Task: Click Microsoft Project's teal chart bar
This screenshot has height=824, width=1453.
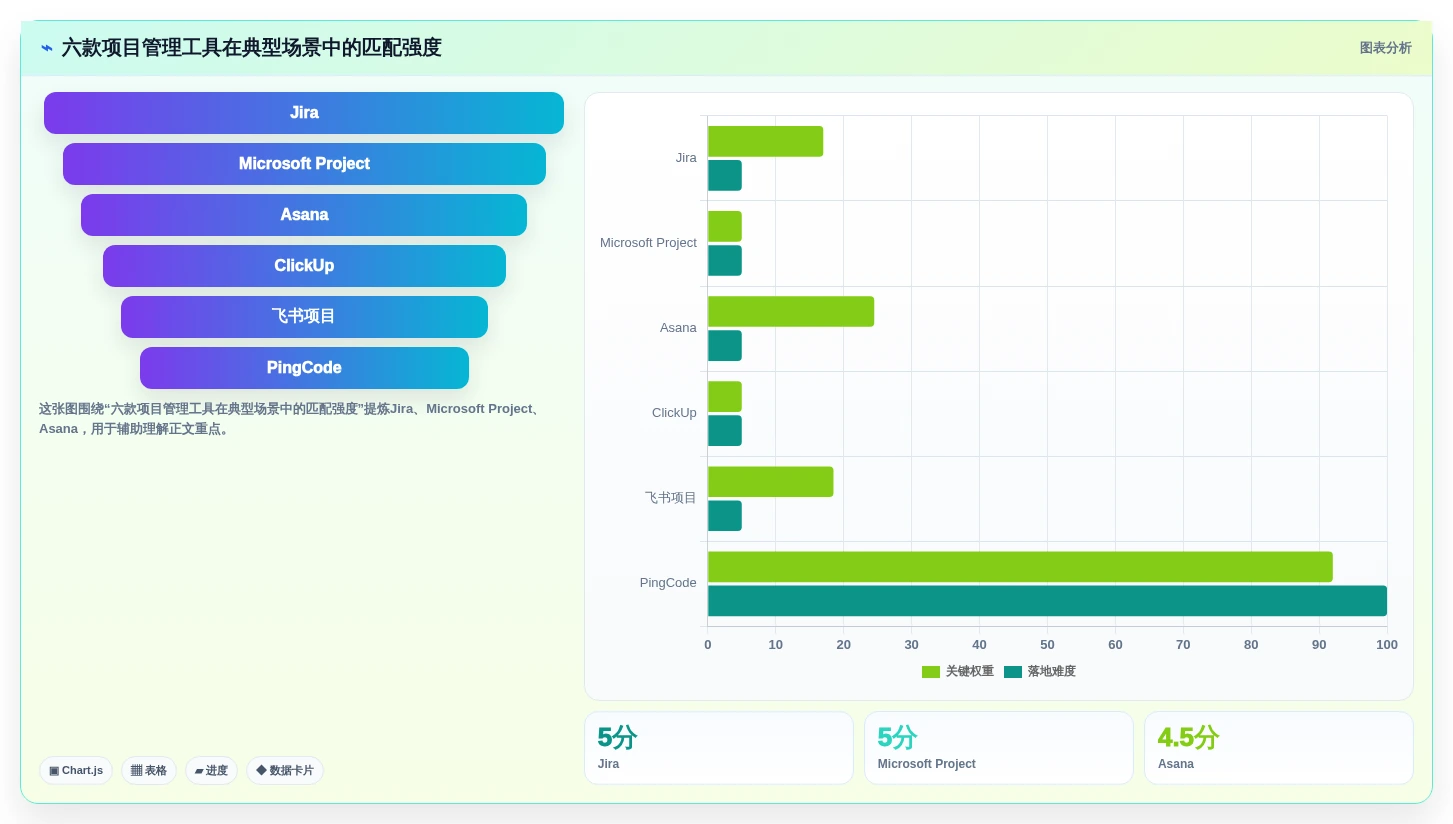Action: pos(725,260)
